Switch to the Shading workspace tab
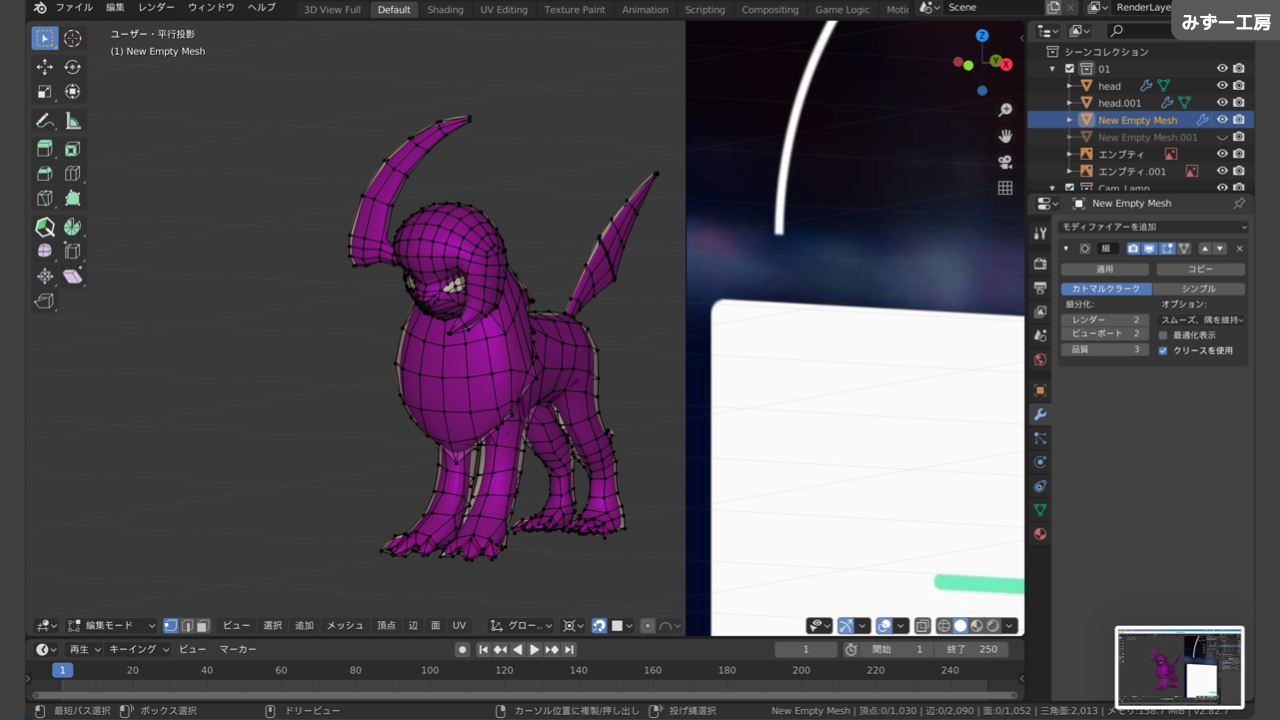 point(445,10)
